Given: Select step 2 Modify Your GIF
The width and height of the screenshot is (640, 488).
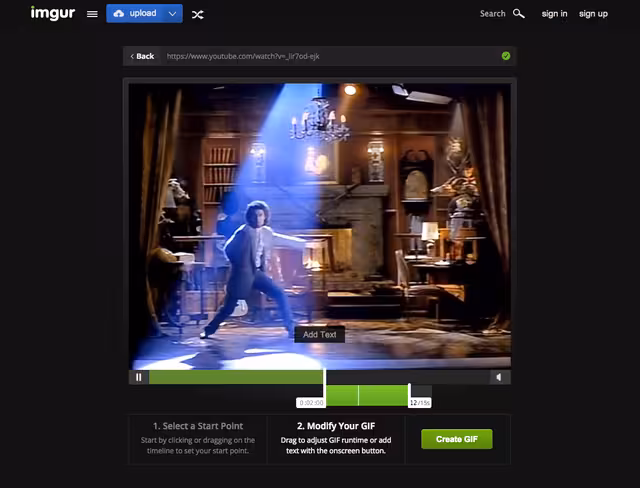Looking at the screenshot, I should [x=336, y=439].
